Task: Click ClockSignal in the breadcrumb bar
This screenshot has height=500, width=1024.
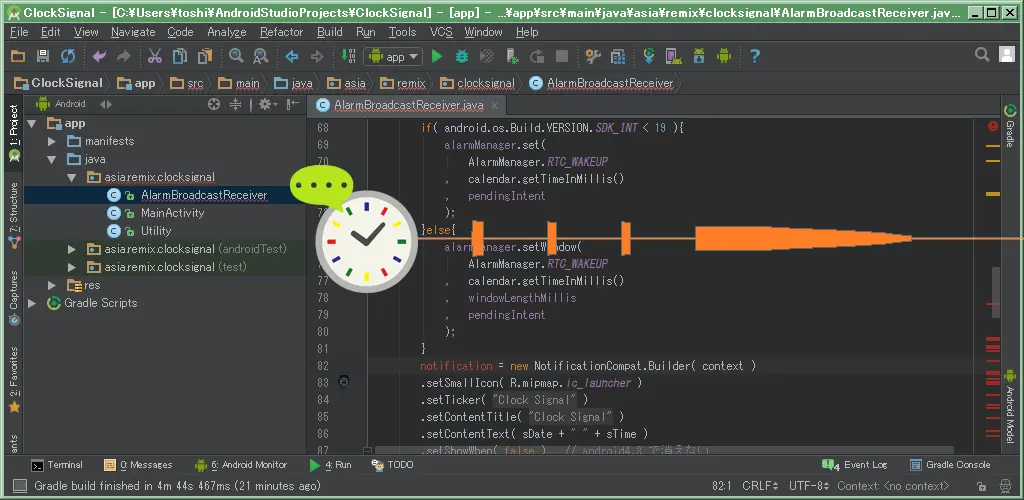Action: pos(59,83)
